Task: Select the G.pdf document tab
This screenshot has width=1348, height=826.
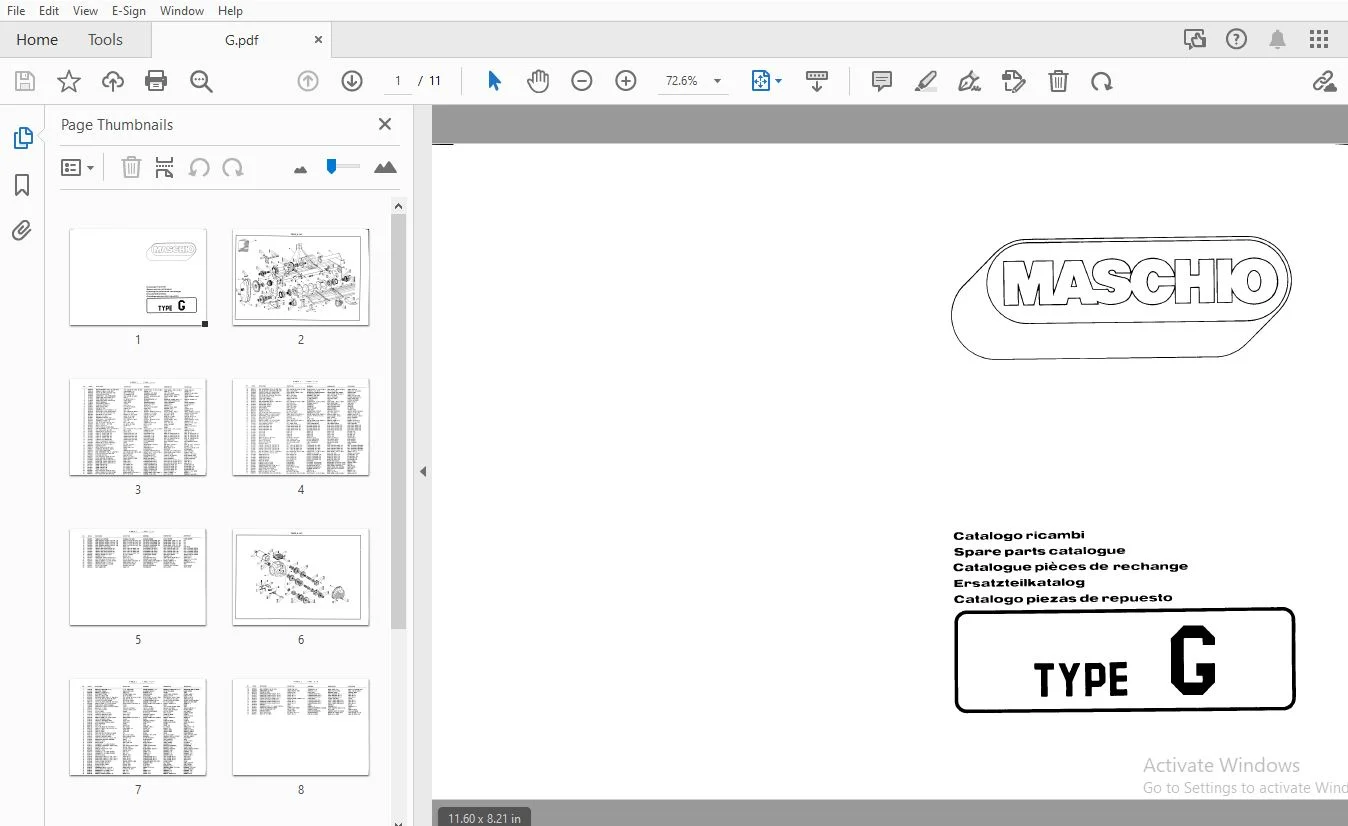Action: (x=241, y=40)
